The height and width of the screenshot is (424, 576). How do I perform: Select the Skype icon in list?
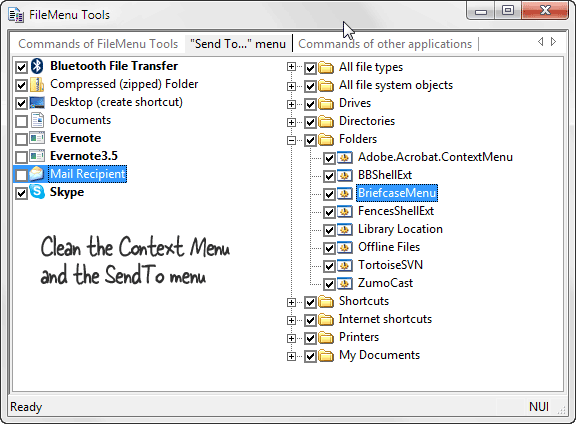click(x=37, y=192)
